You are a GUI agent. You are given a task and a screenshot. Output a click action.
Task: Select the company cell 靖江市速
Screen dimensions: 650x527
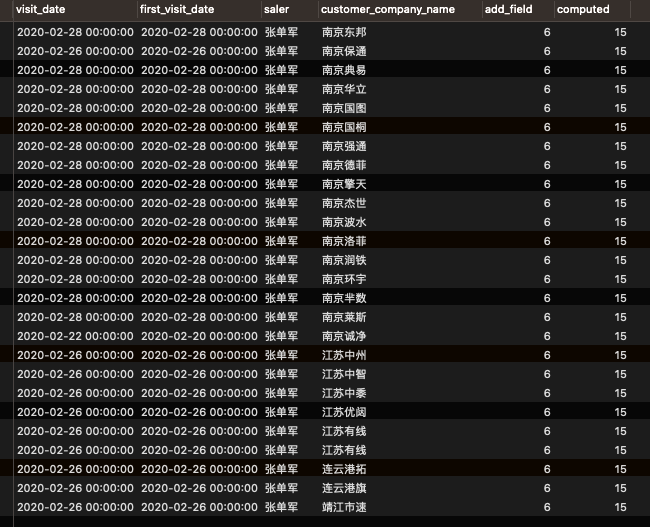pos(344,507)
